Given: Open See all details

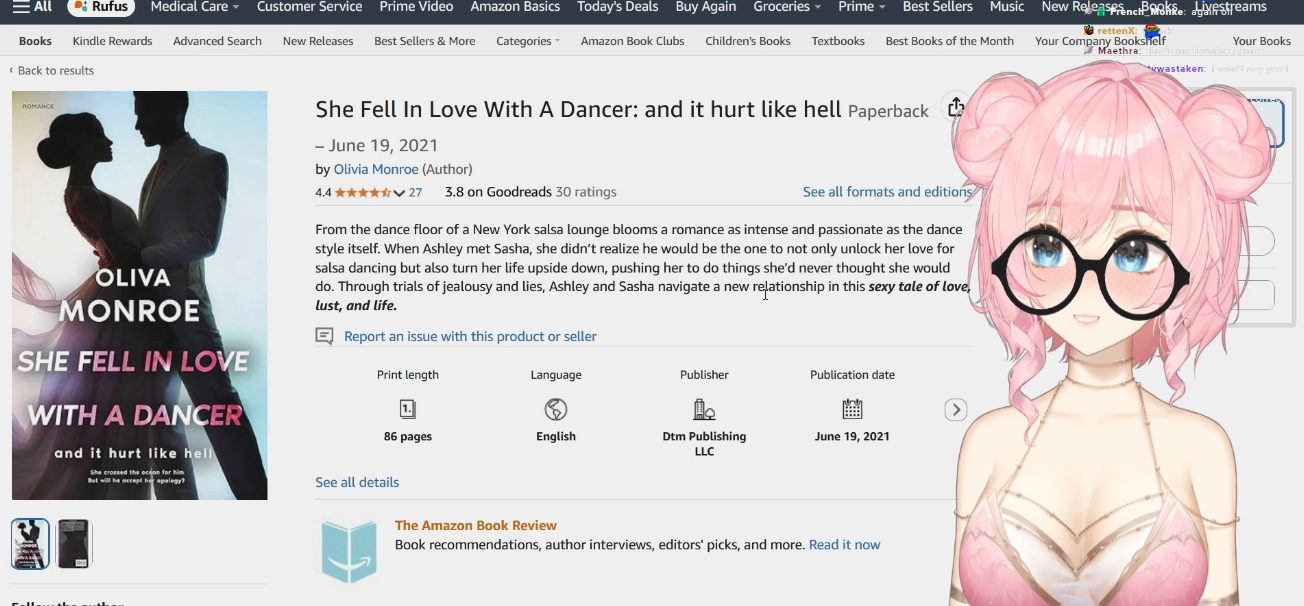Looking at the screenshot, I should tap(357, 482).
